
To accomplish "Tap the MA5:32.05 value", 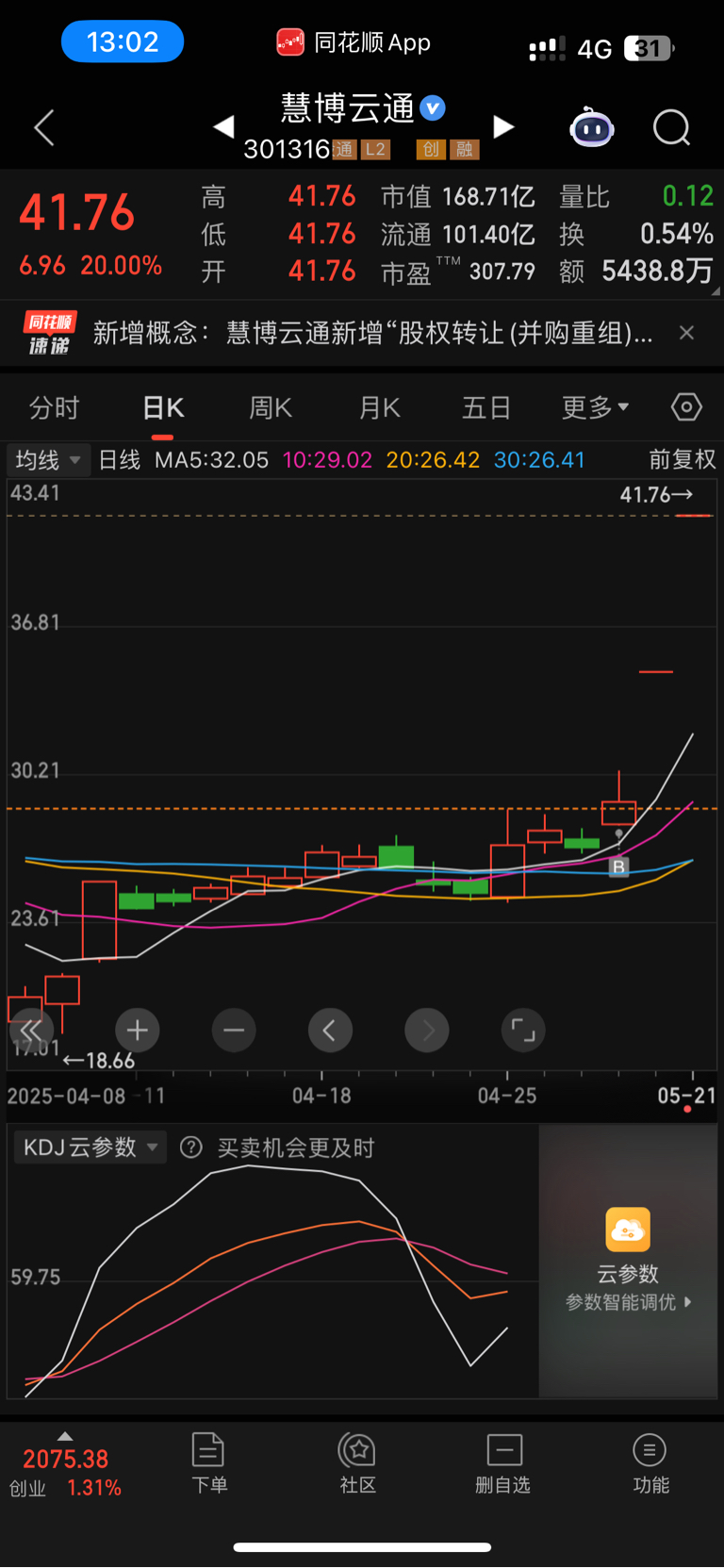I will coord(211,460).
